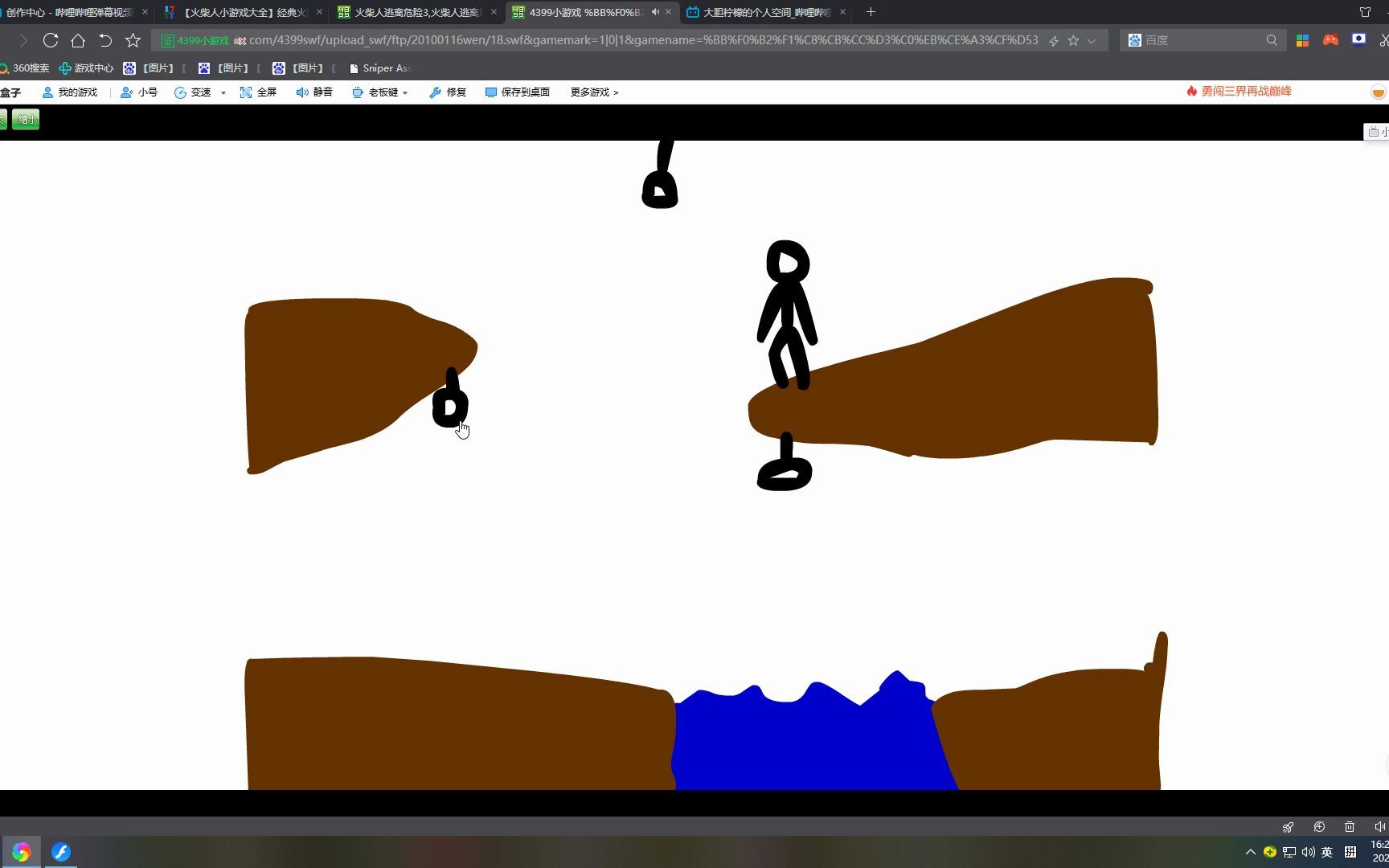Switch to the 火柴人逃离危险3 tab
1389x868 pixels.
417,12
